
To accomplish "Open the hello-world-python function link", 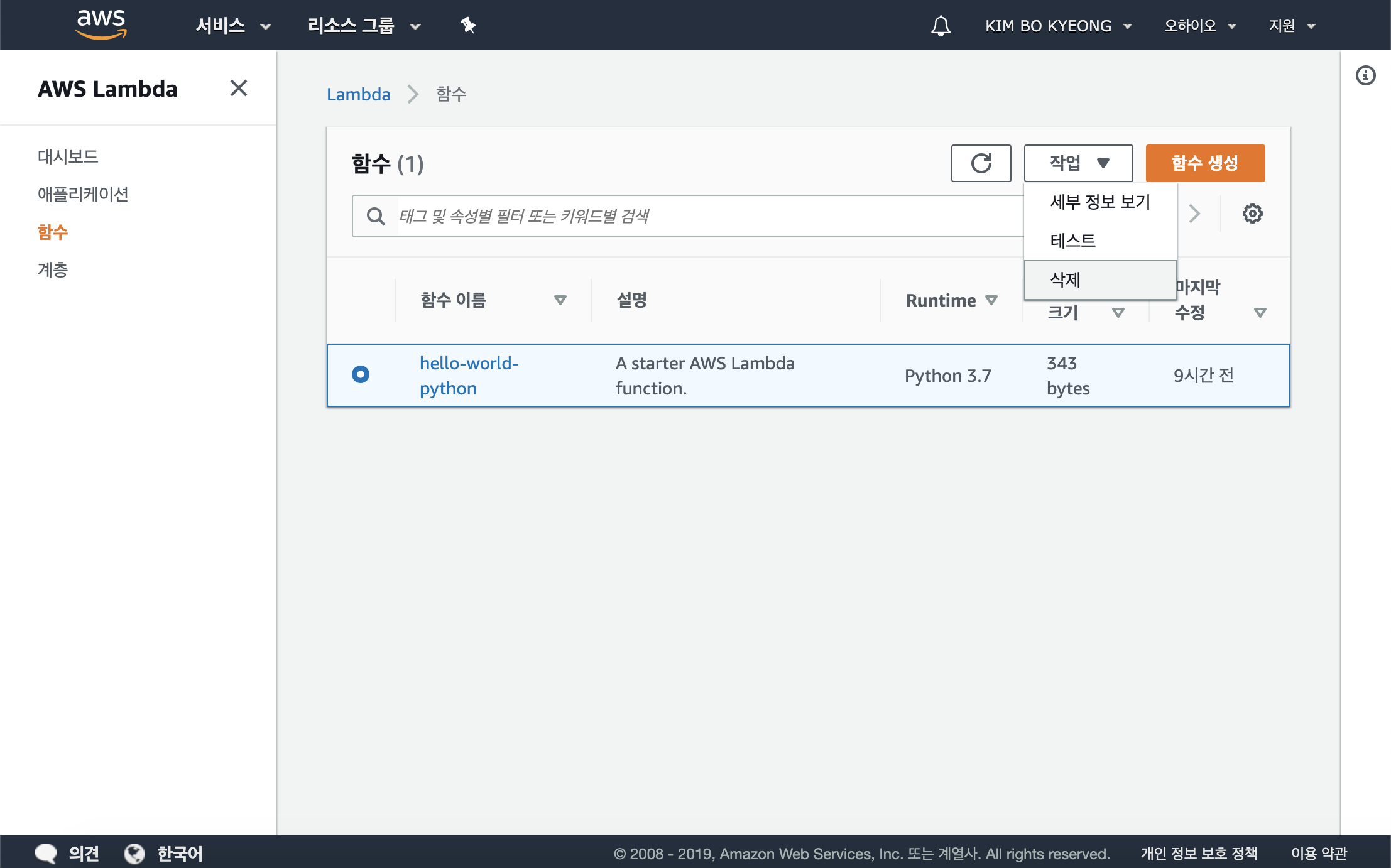I will tap(469, 376).
